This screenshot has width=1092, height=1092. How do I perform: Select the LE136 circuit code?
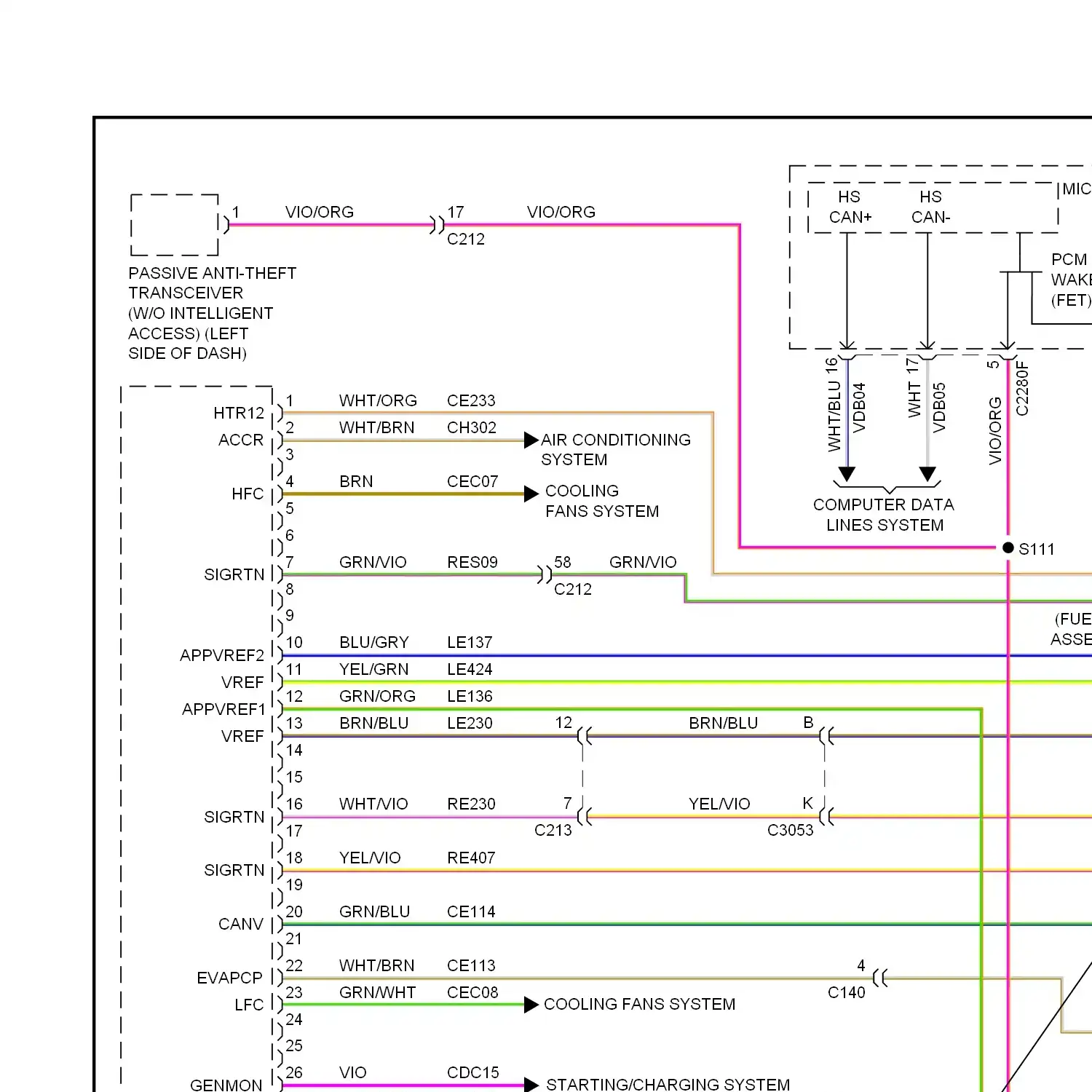point(470,697)
